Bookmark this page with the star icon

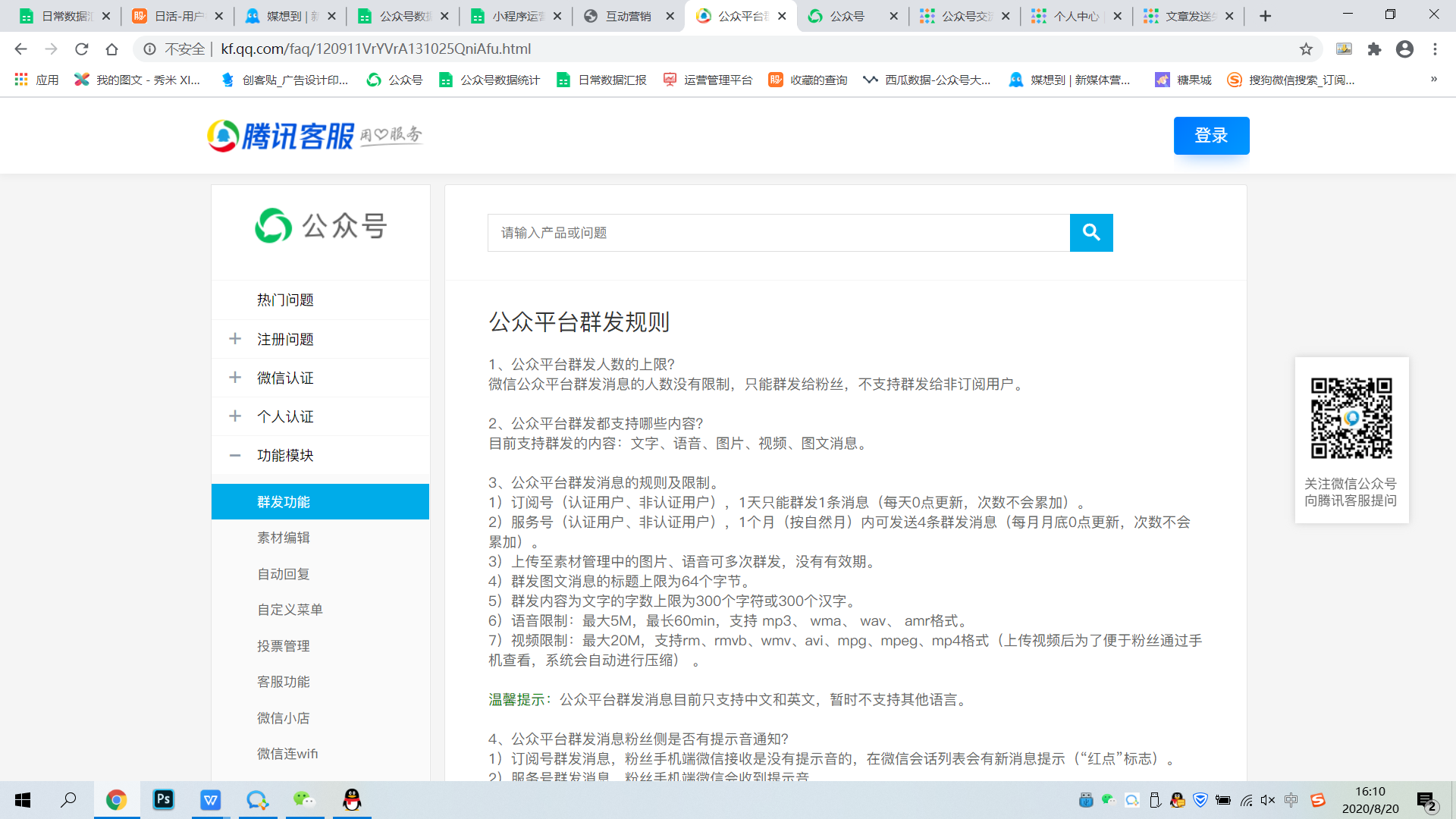pos(1306,49)
